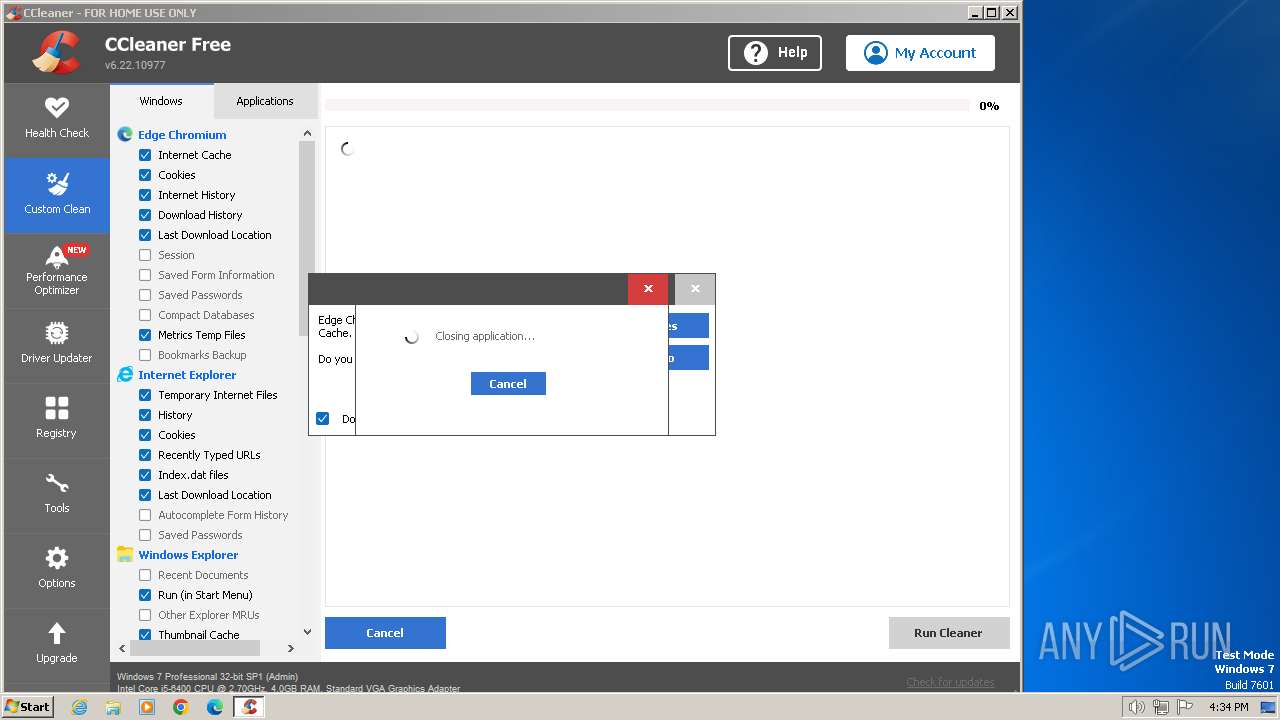This screenshot has height=720, width=1280.
Task: Uncheck Recently Typed URLs
Action: tap(145, 455)
